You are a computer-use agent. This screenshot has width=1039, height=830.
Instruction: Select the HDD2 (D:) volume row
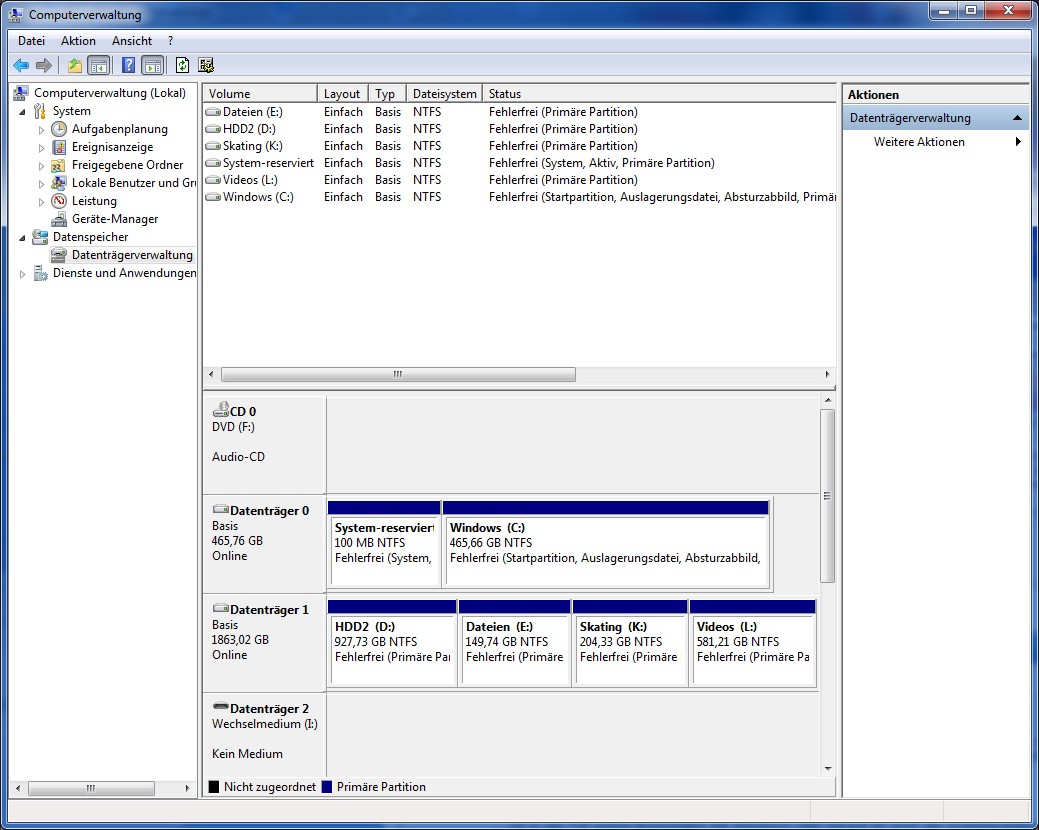click(x=520, y=129)
